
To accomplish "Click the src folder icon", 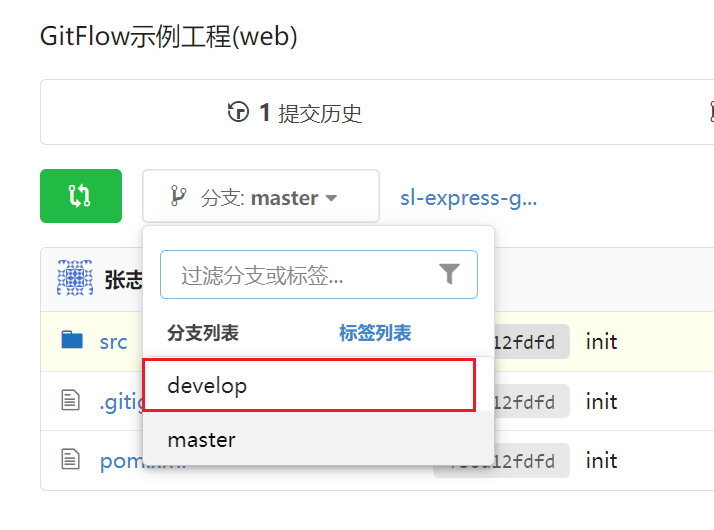I will tap(71, 341).
